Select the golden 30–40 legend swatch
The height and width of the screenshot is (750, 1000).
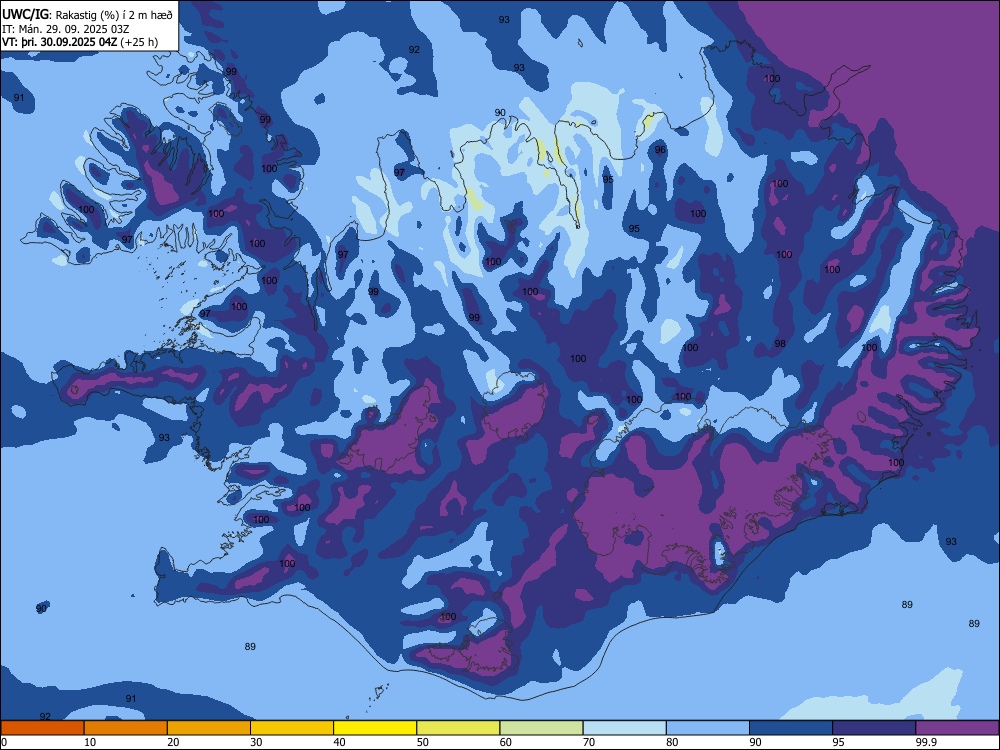tap(292, 728)
